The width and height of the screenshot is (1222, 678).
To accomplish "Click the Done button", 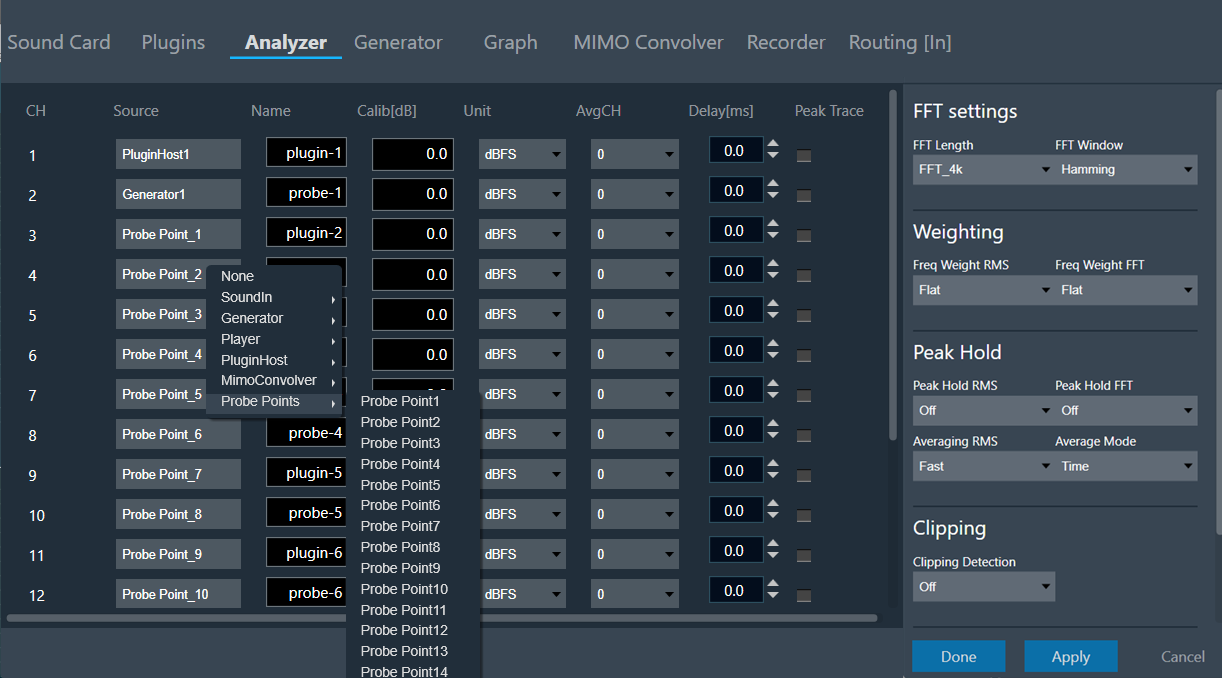I will [x=959, y=657].
